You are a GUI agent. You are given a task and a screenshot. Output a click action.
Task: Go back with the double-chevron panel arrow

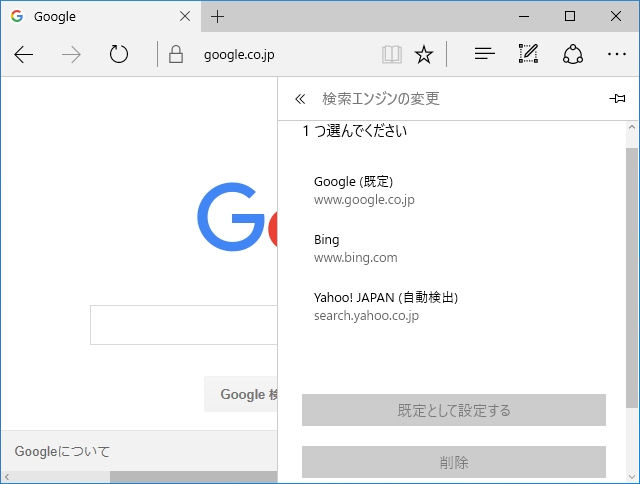[x=300, y=99]
